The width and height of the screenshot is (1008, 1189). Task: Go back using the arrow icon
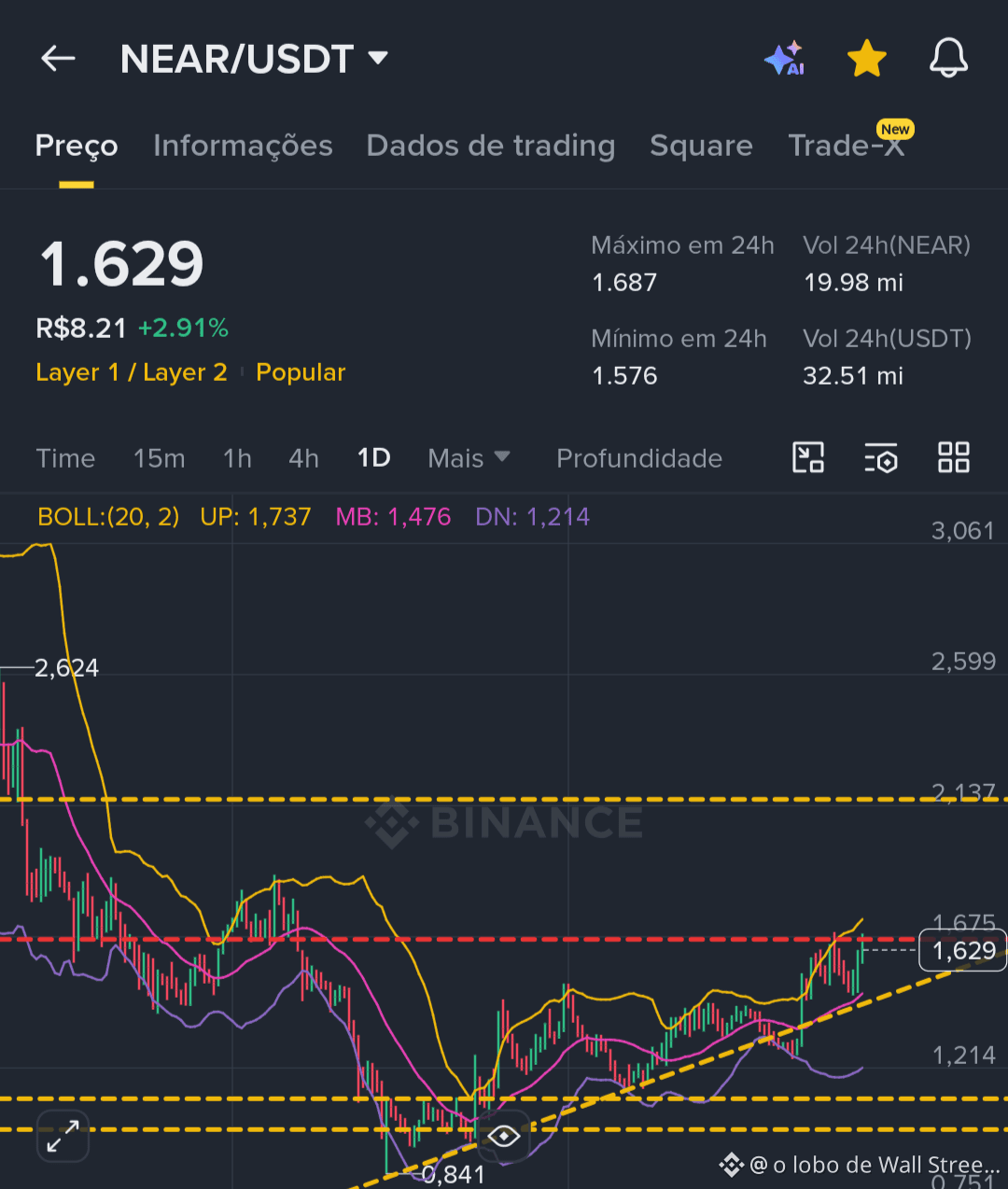pyautogui.click(x=58, y=59)
